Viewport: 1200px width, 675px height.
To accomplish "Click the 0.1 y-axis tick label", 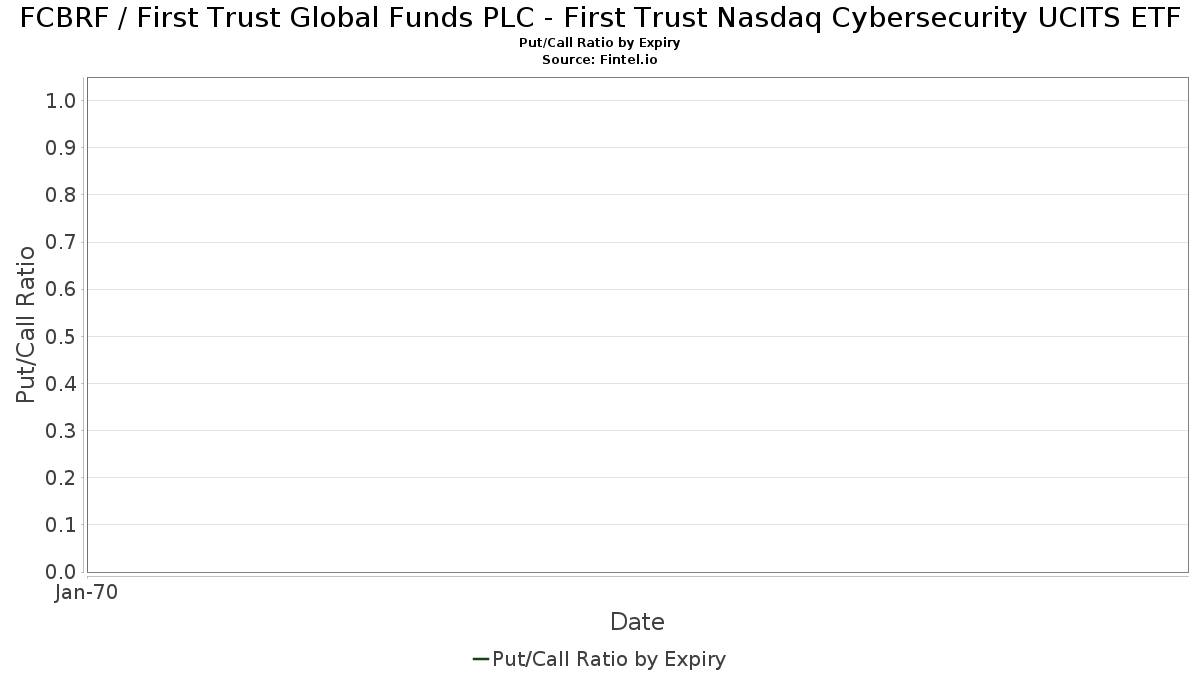I will [61, 525].
